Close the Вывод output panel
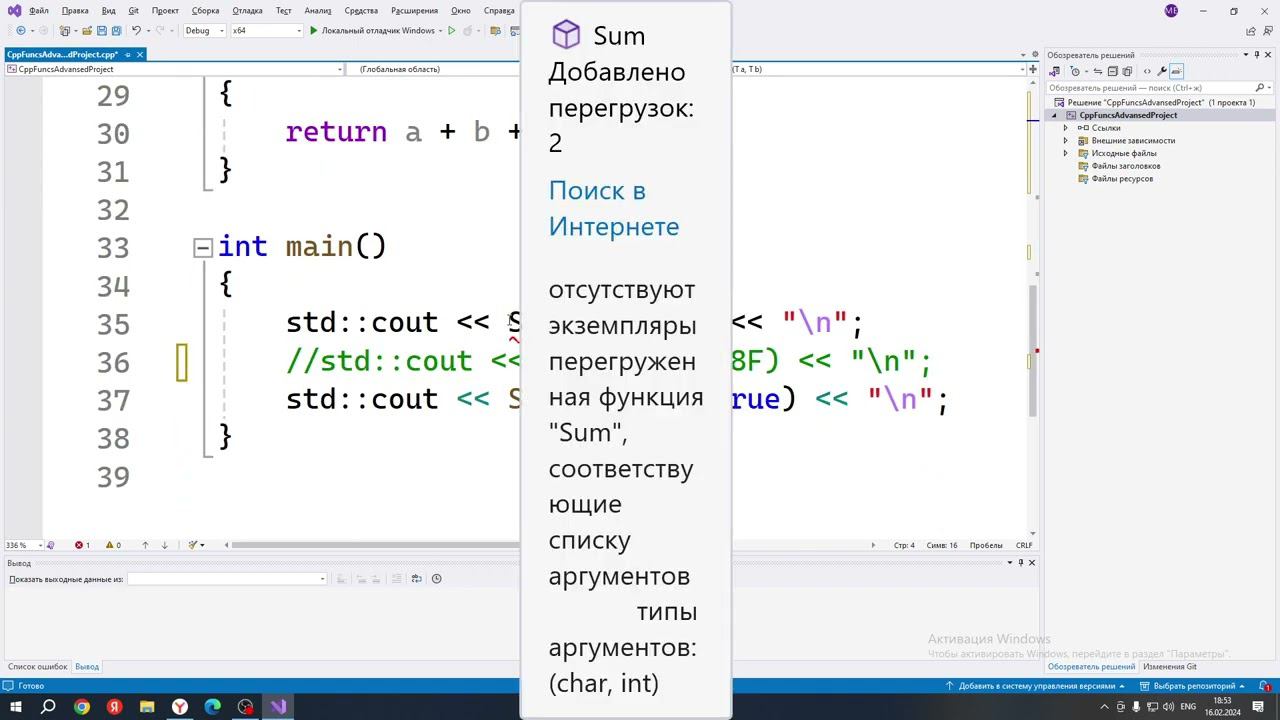 point(1032,563)
